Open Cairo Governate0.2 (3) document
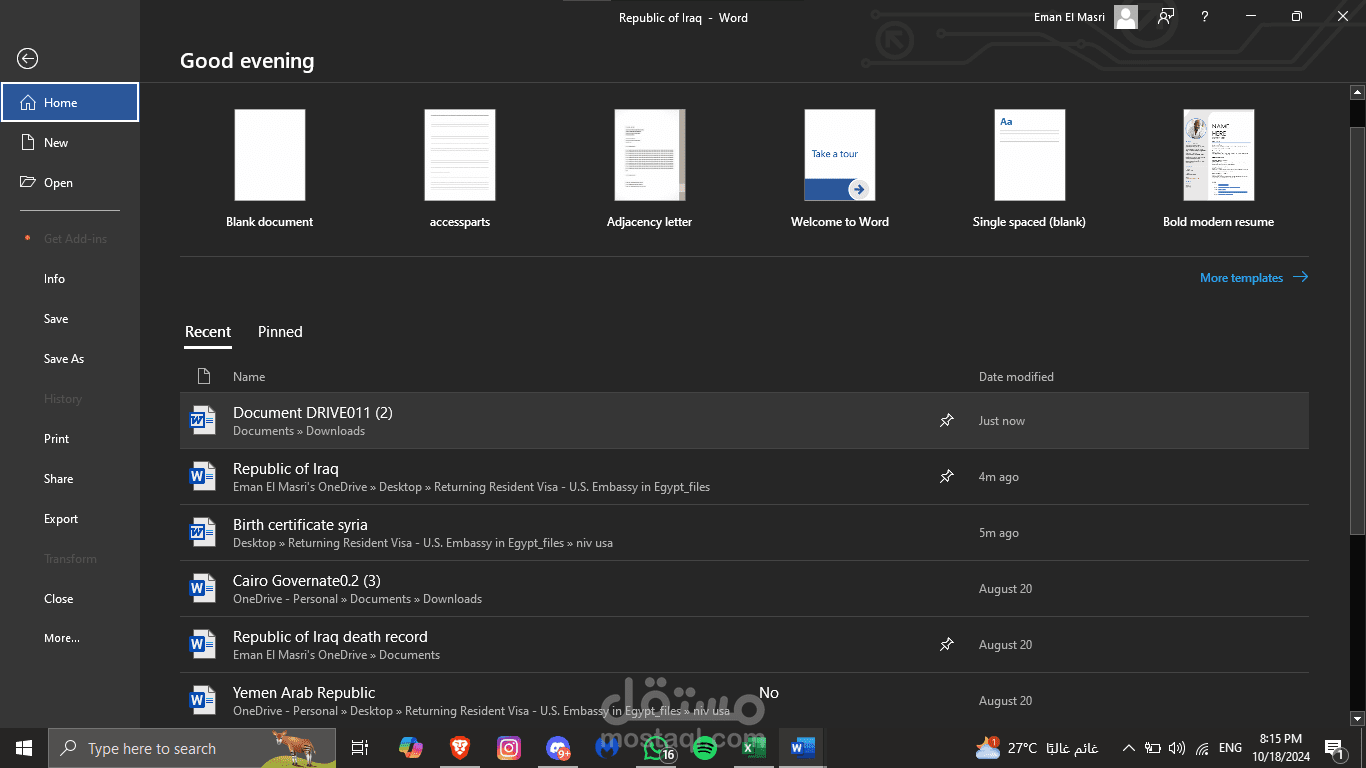1366x768 pixels. (744, 589)
